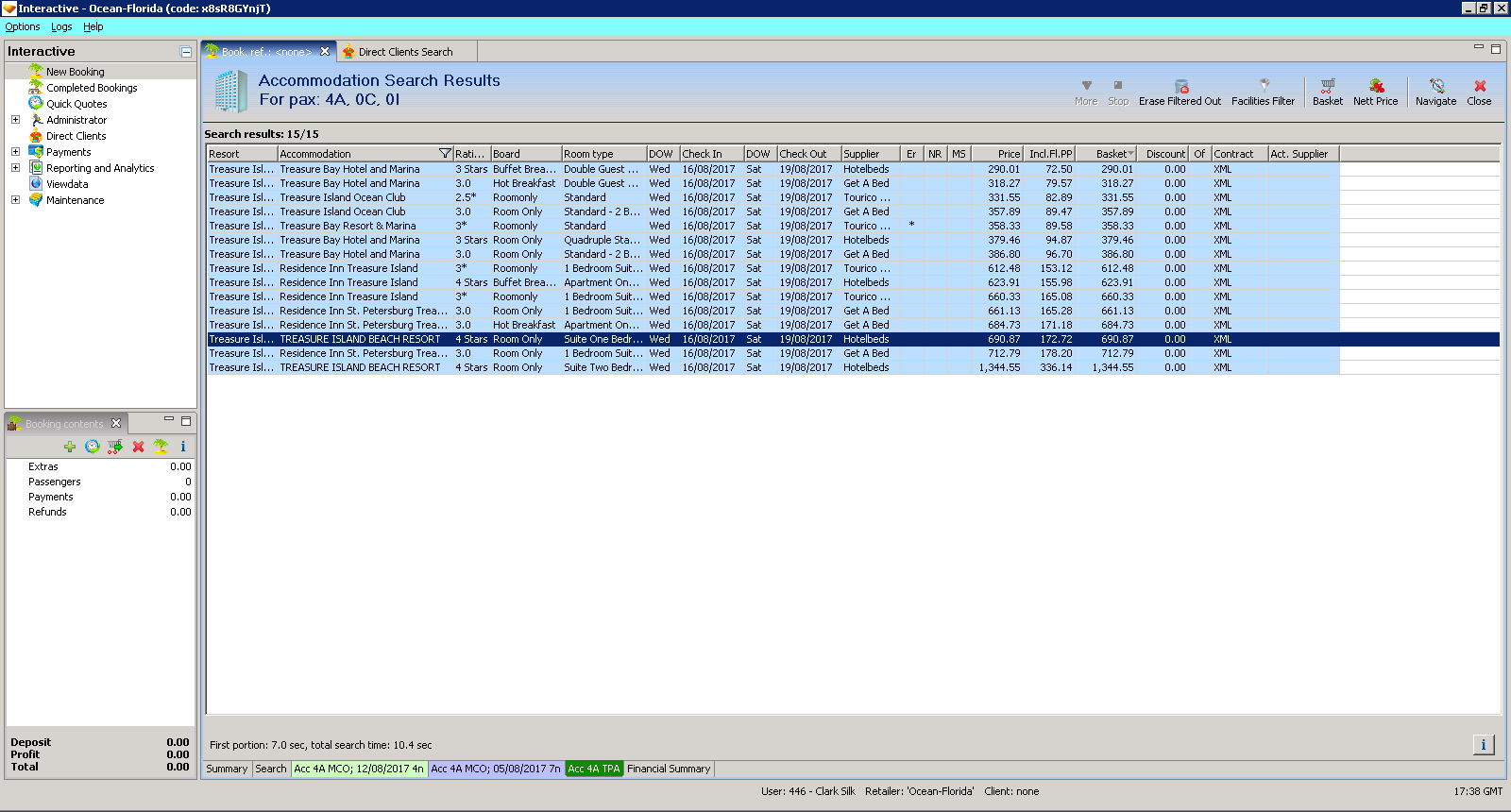
Task: Maximize the search results editor pane
Action: coord(1496,49)
